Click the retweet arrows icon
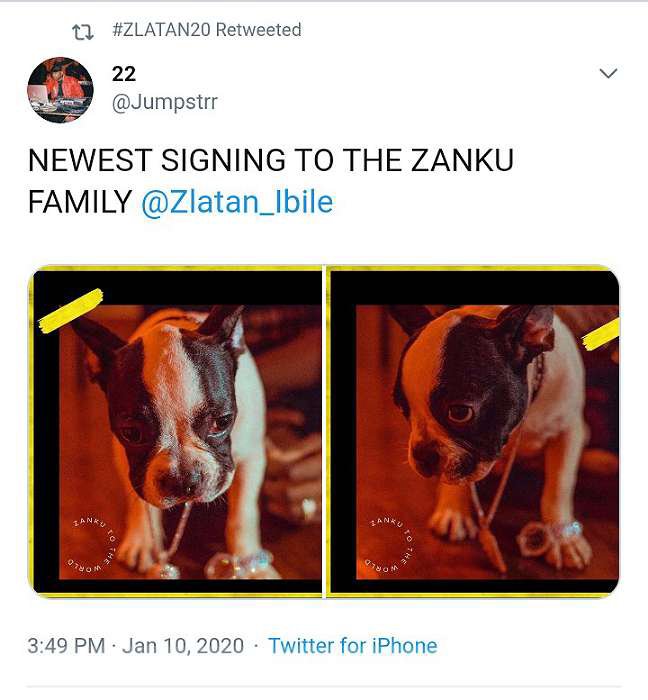Image resolution: width=648 pixels, height=700 pixels. click(83, 31)
